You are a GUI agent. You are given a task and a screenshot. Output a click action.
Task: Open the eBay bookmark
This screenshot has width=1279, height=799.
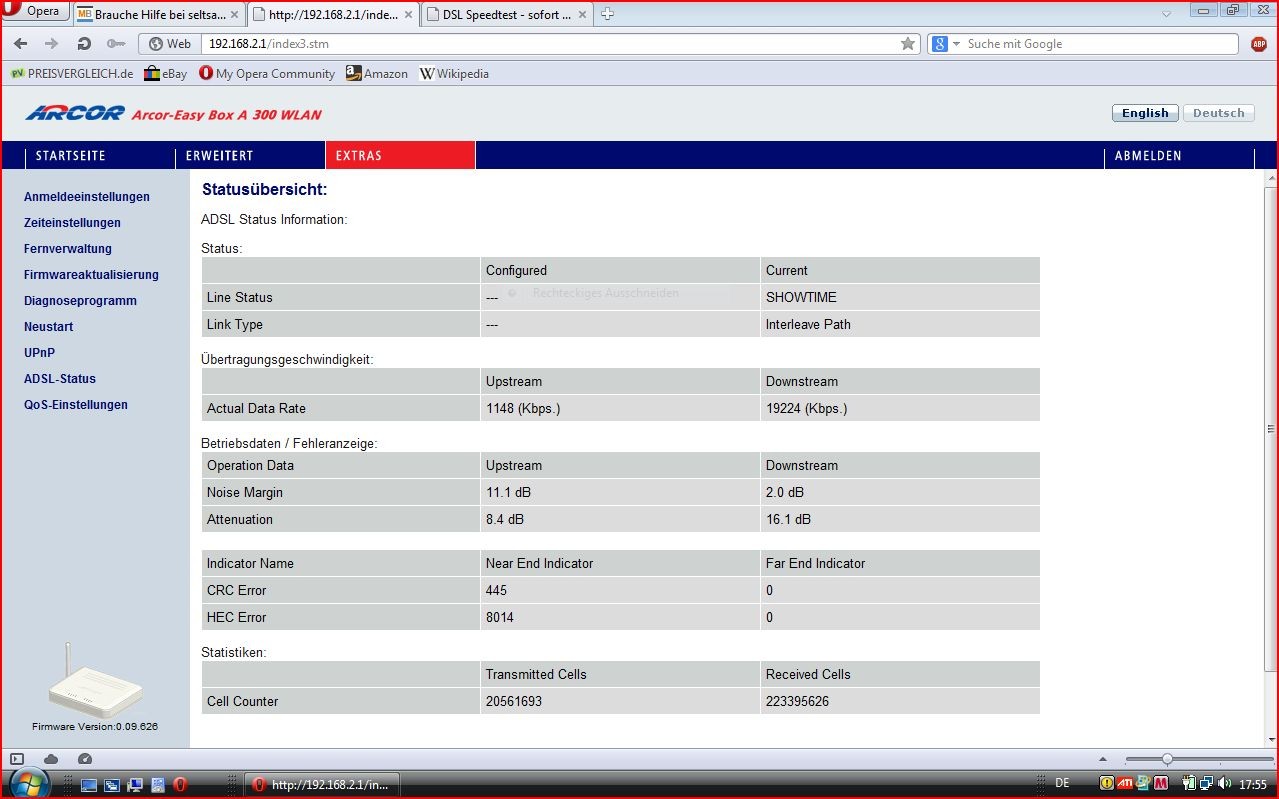click(166, 73)
